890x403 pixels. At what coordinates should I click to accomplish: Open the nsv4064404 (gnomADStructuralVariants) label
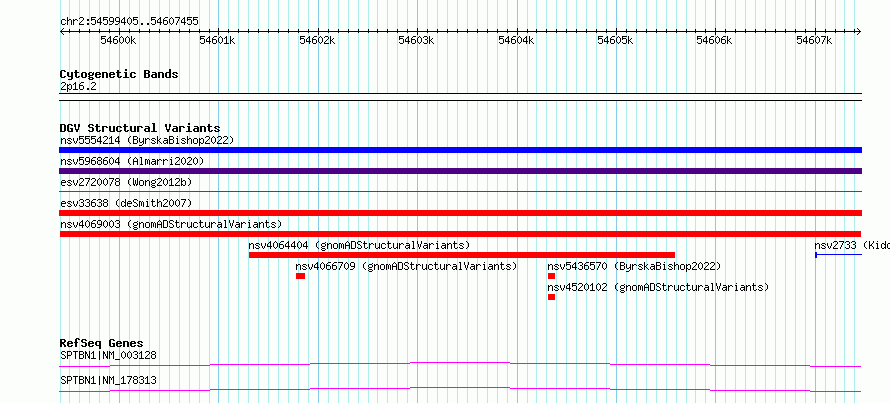click(359, 245)
